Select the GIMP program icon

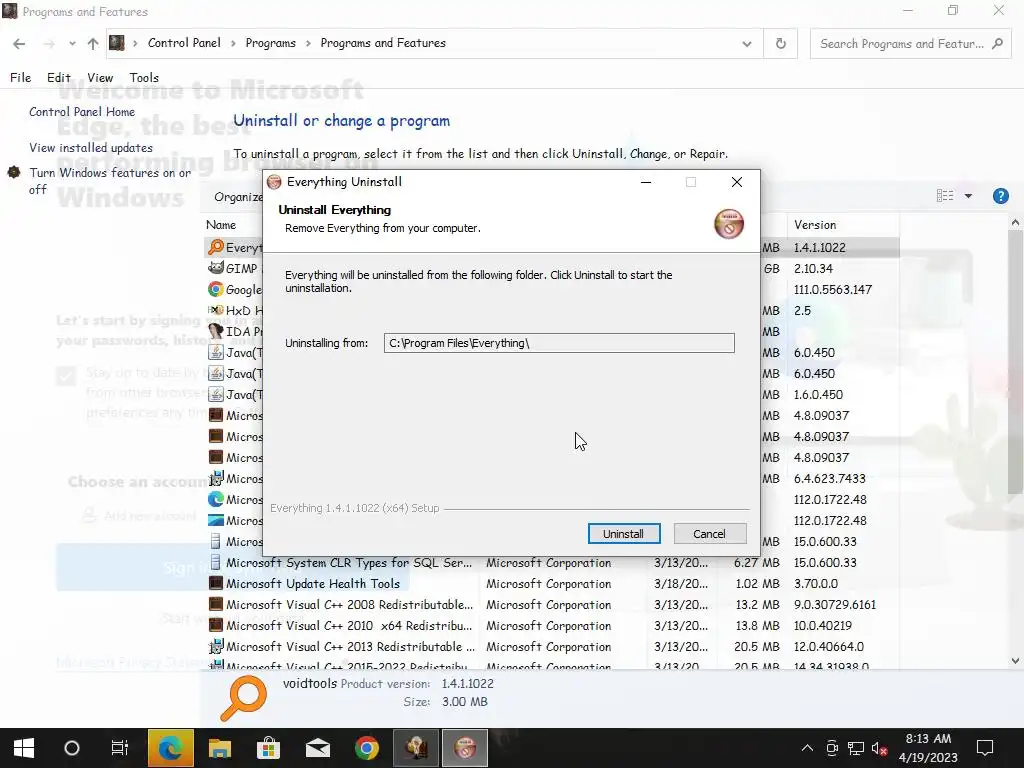coord(216,268)
